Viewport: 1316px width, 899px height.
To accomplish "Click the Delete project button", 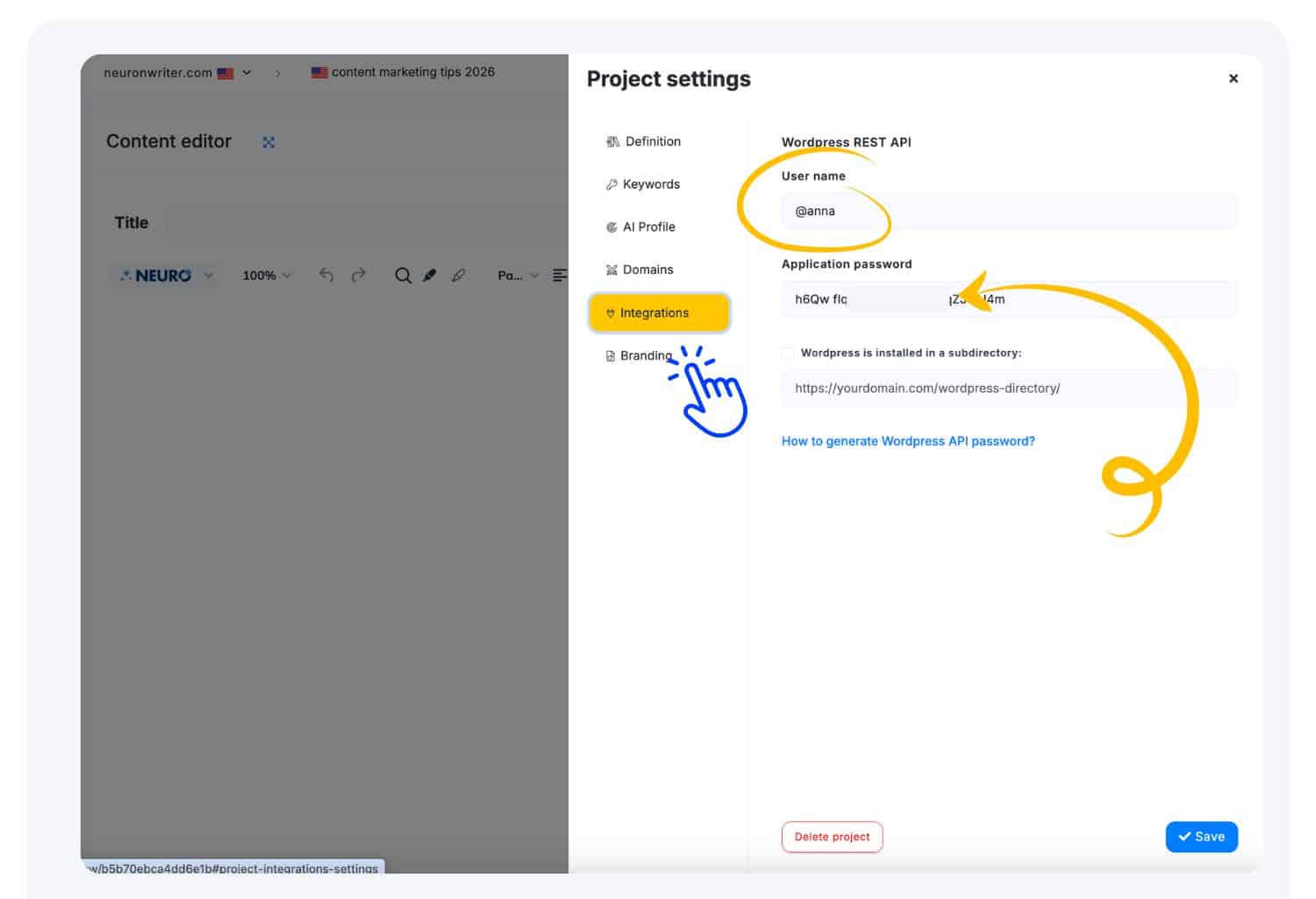I will coord(832,837).
